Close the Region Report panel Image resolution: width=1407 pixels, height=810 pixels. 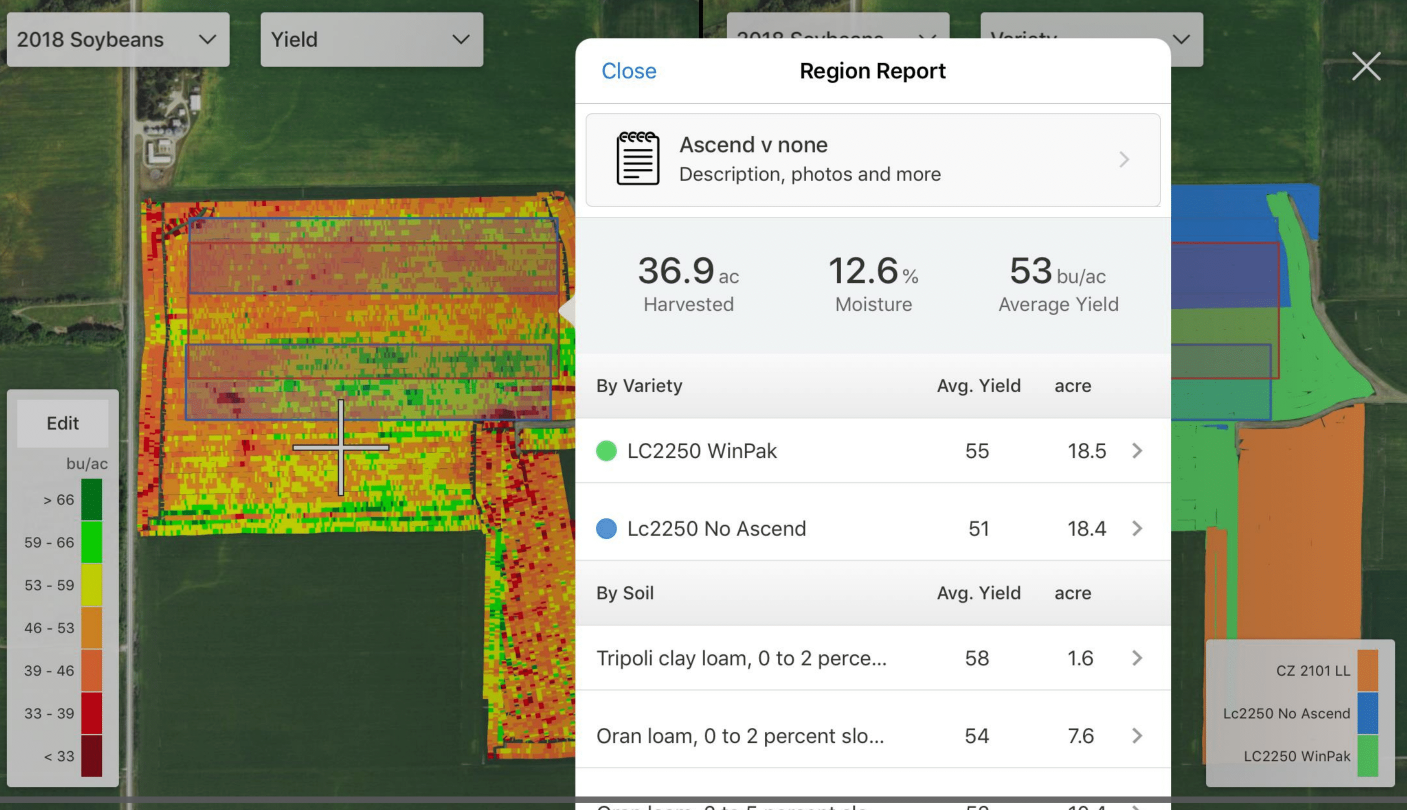629,71
